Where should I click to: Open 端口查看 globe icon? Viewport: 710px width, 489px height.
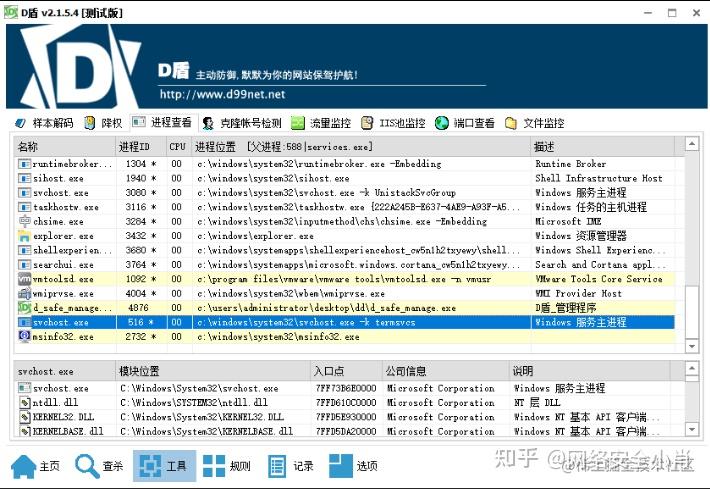coord(441,123)
